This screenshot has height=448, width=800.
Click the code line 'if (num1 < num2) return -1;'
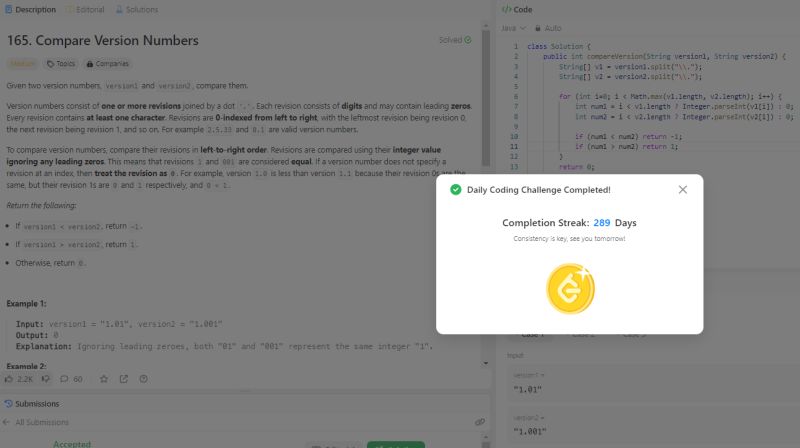(x=629, y=137)
